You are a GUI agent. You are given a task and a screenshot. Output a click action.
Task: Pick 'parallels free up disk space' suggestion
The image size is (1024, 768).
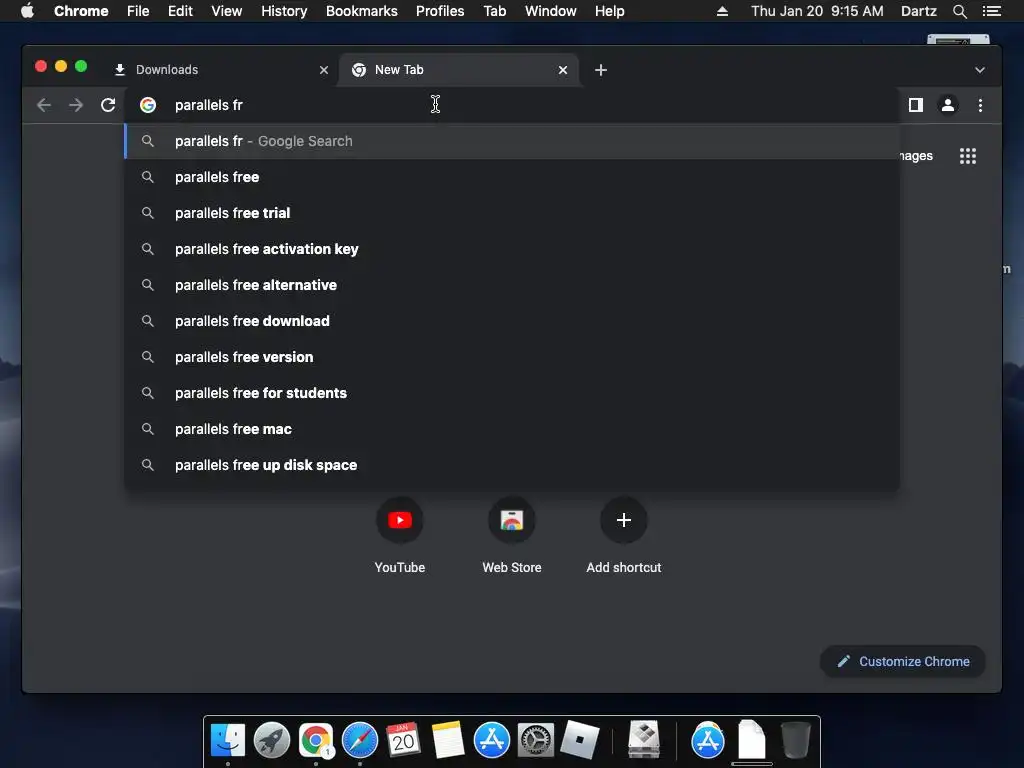tap(512, 465)
